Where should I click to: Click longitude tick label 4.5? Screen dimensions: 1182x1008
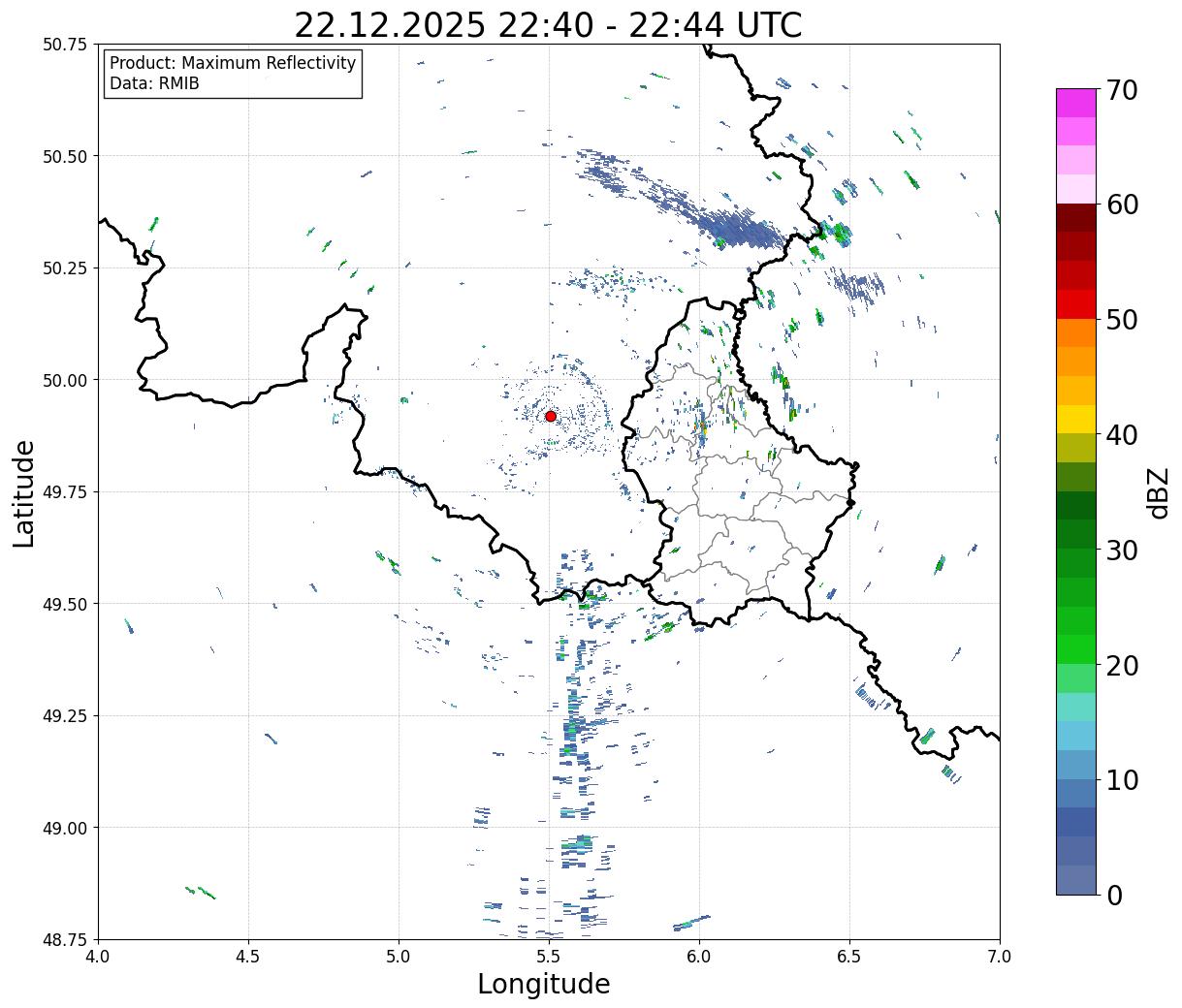click(248, 957)
